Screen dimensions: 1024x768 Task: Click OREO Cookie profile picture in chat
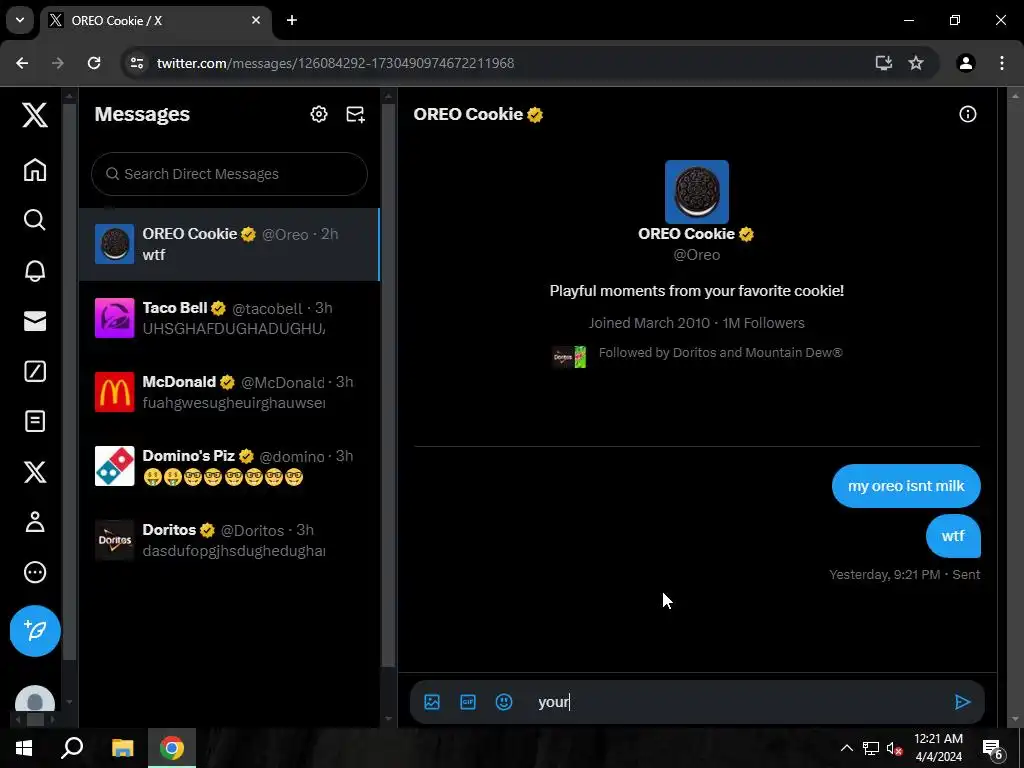[697, 192]
